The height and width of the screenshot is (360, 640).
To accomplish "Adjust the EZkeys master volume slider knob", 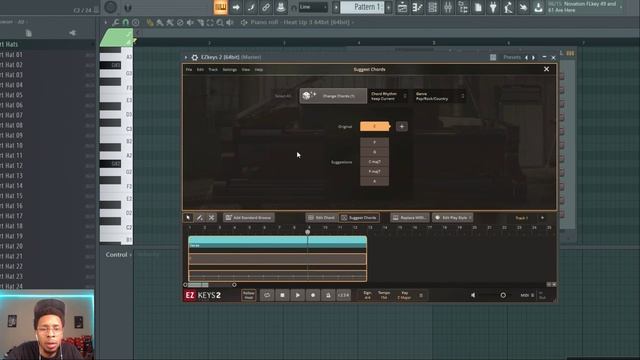I will coord(503,295).
